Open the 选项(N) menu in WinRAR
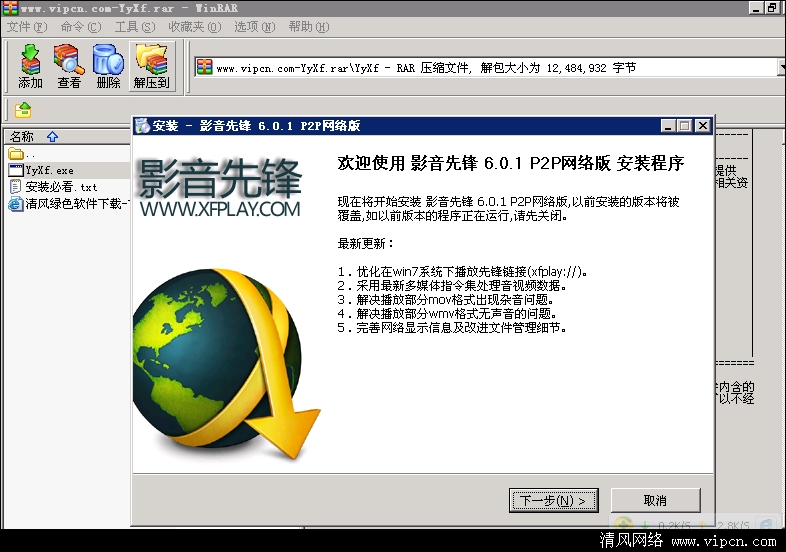The width and height of the screenshot is (786, 552). (255, 27)
